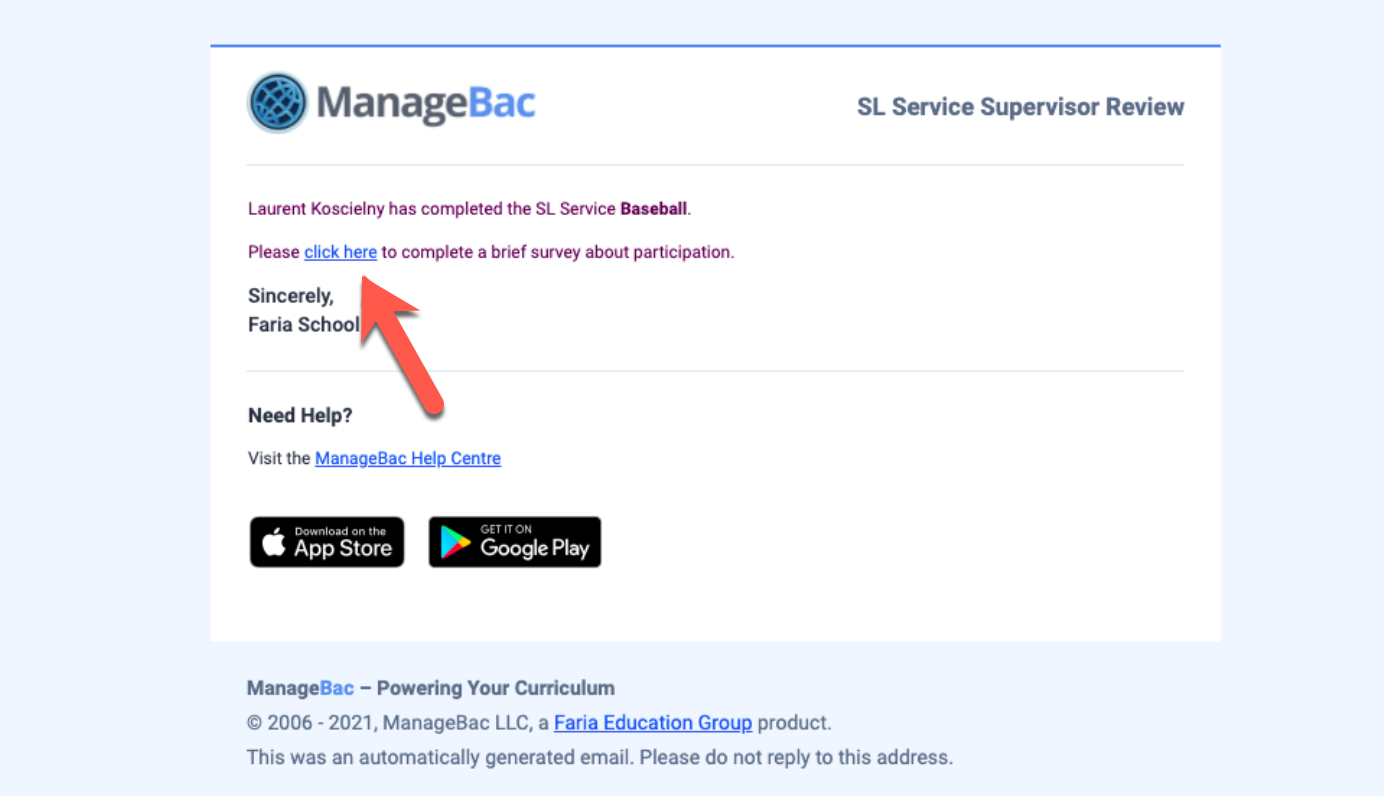Open the 'click here' survey link
This screenshot has width=1384, height=796.
341,252
